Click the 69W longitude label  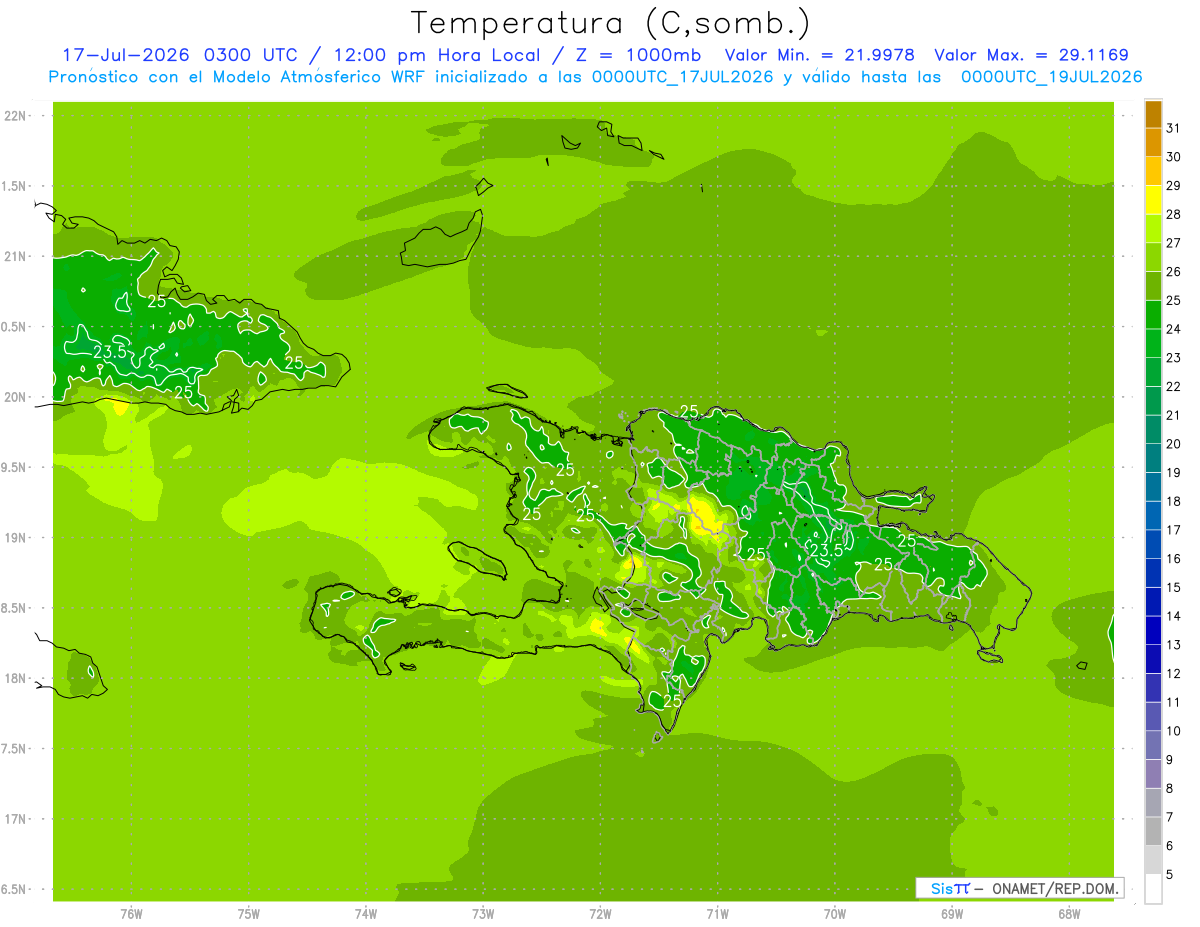pyautogui.click(x=952, y=914)
